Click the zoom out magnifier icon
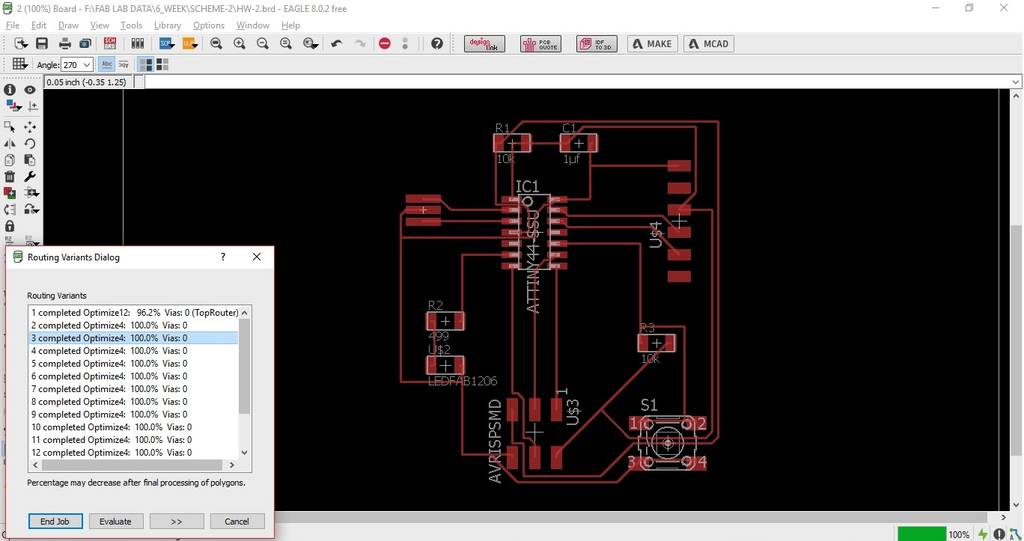 (263, 44)
